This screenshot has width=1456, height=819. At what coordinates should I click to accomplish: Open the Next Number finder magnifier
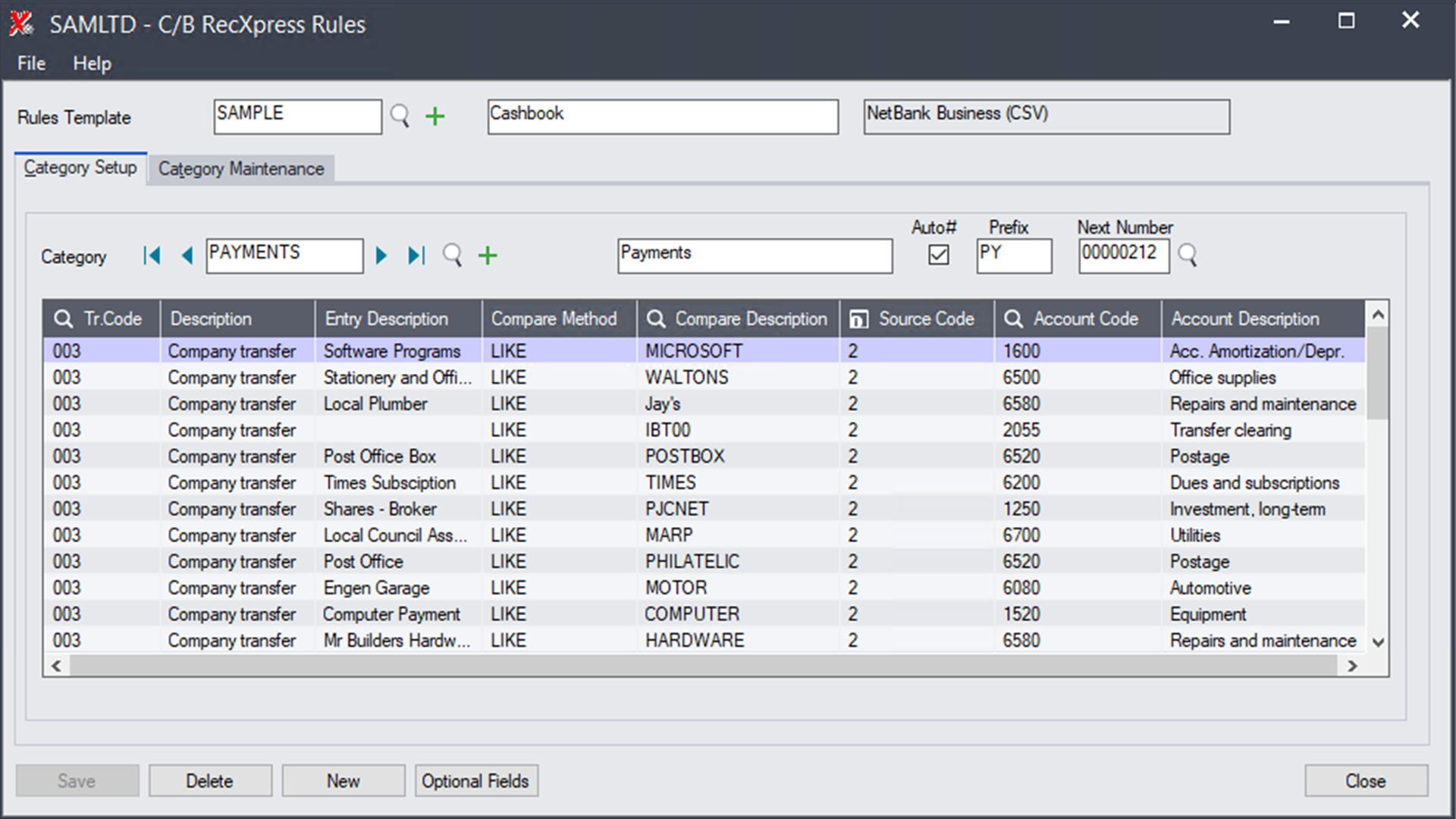coord(1188,256)
